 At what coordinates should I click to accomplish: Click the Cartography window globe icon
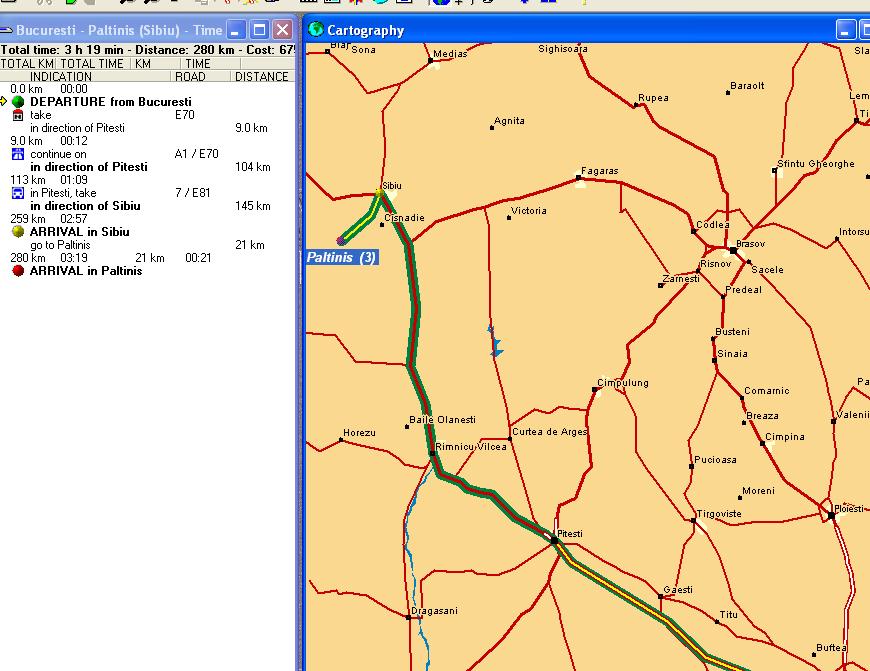tap(316, 30)
